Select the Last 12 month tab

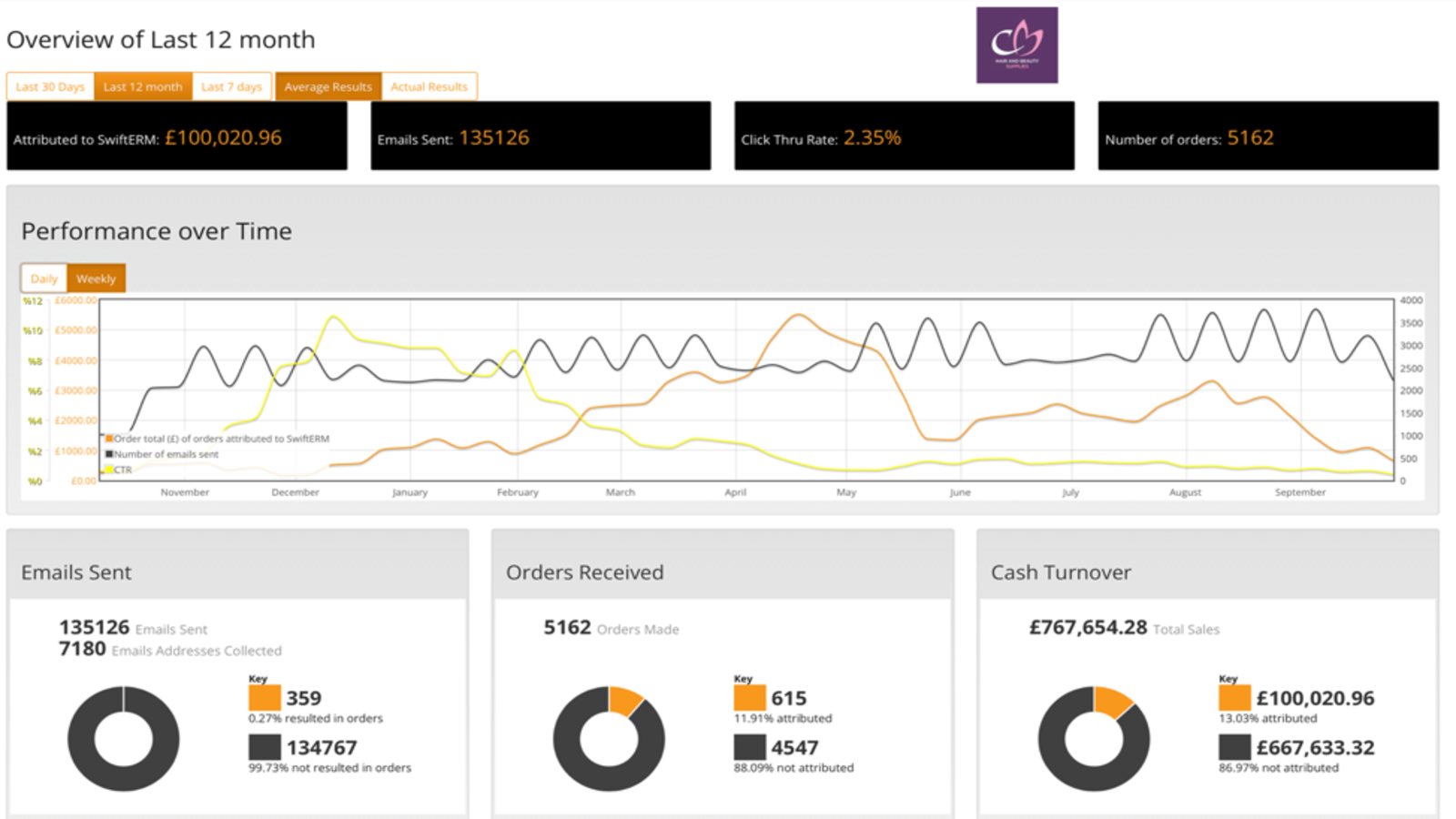coord(143,86)
